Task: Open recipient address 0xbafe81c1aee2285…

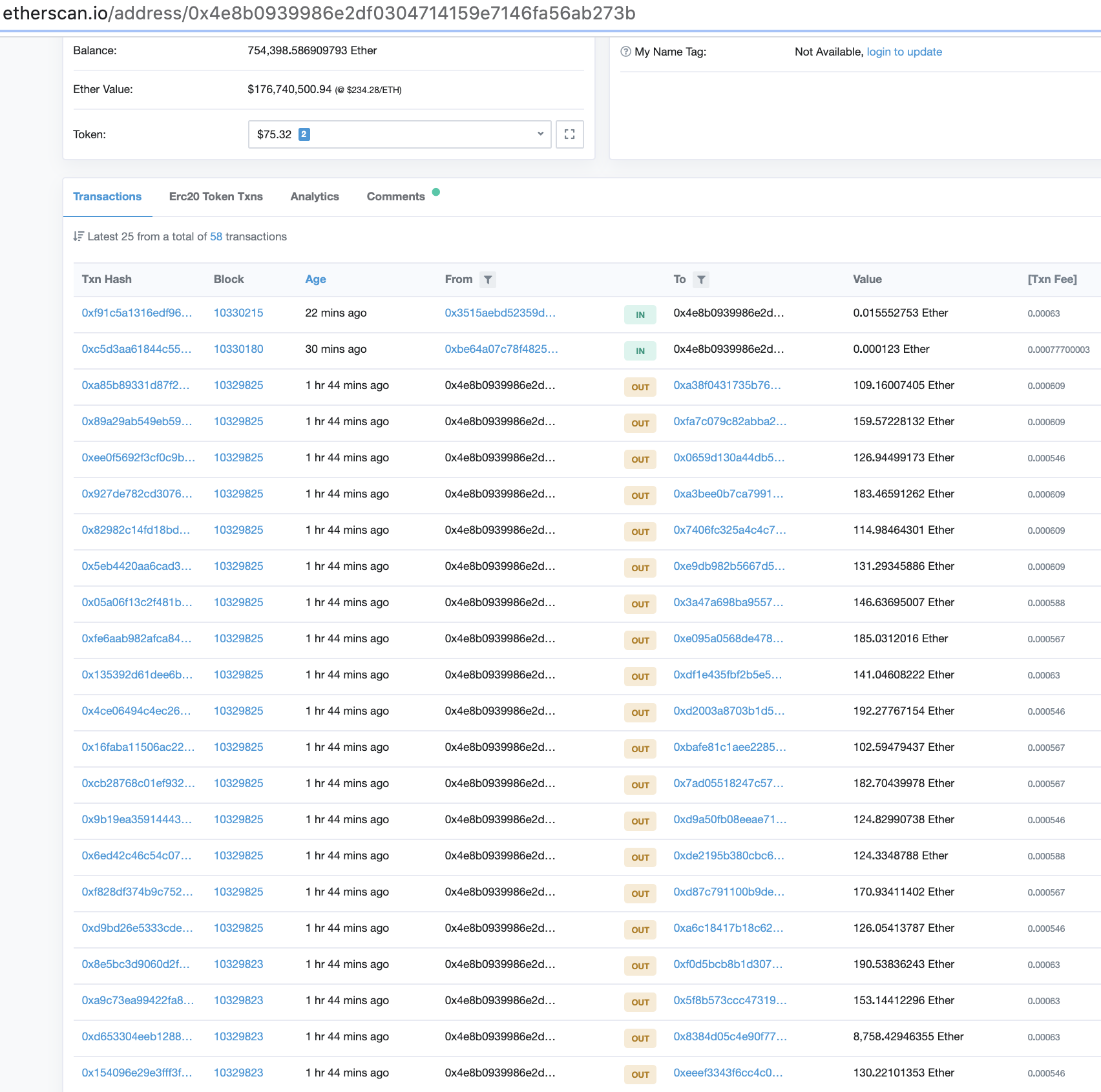Action: pos(729,747)
